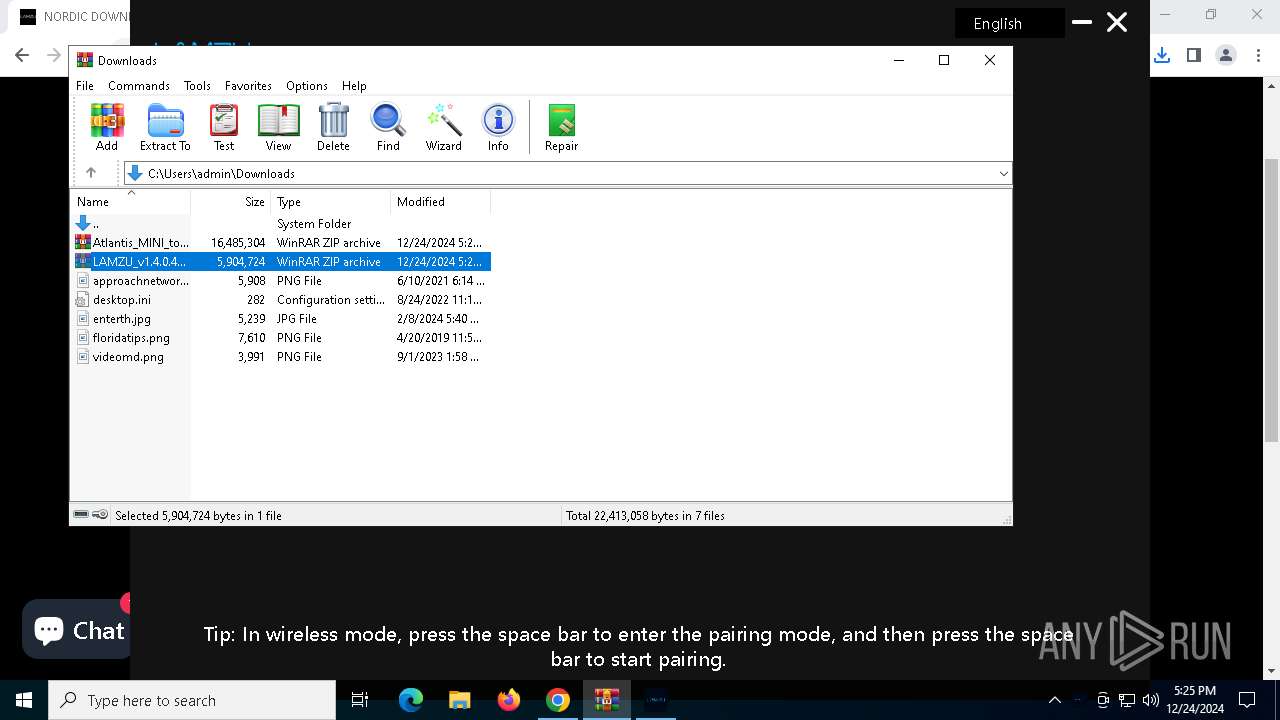Select desktop.ini file

coord(282,300)
